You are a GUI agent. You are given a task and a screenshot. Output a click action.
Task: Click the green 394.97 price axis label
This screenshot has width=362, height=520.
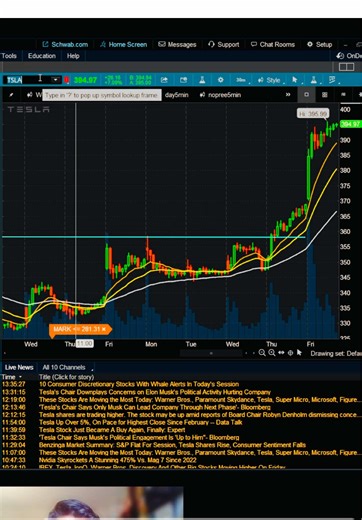click(x=351, y=124)
